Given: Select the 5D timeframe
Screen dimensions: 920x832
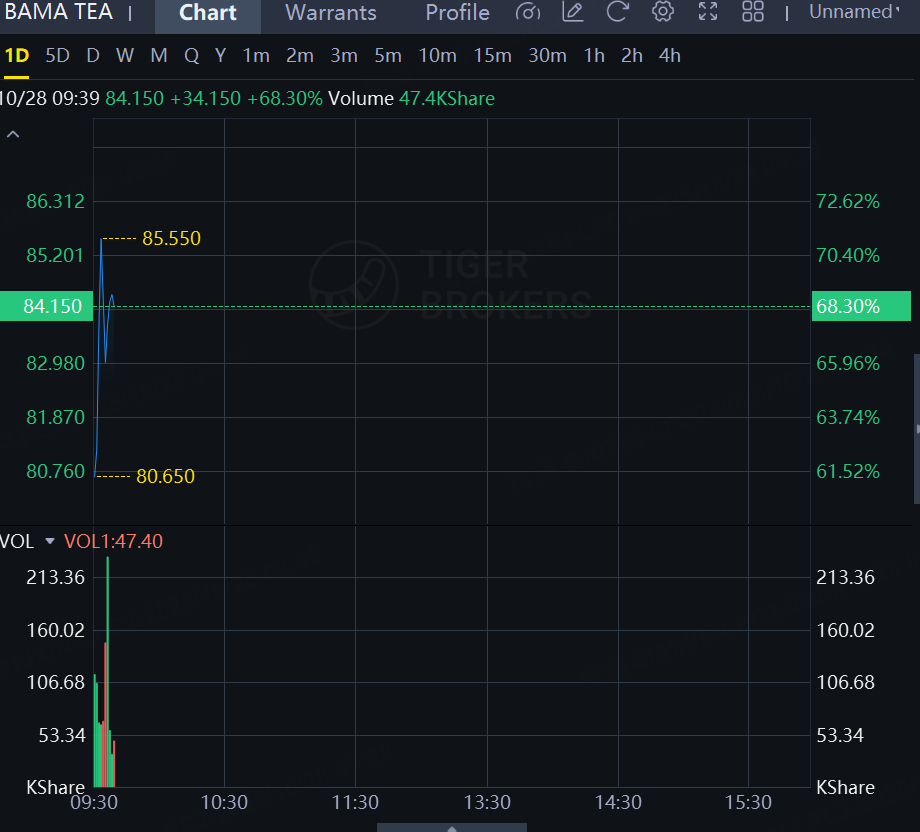Looking at the screenshot, I should point(58,56).
